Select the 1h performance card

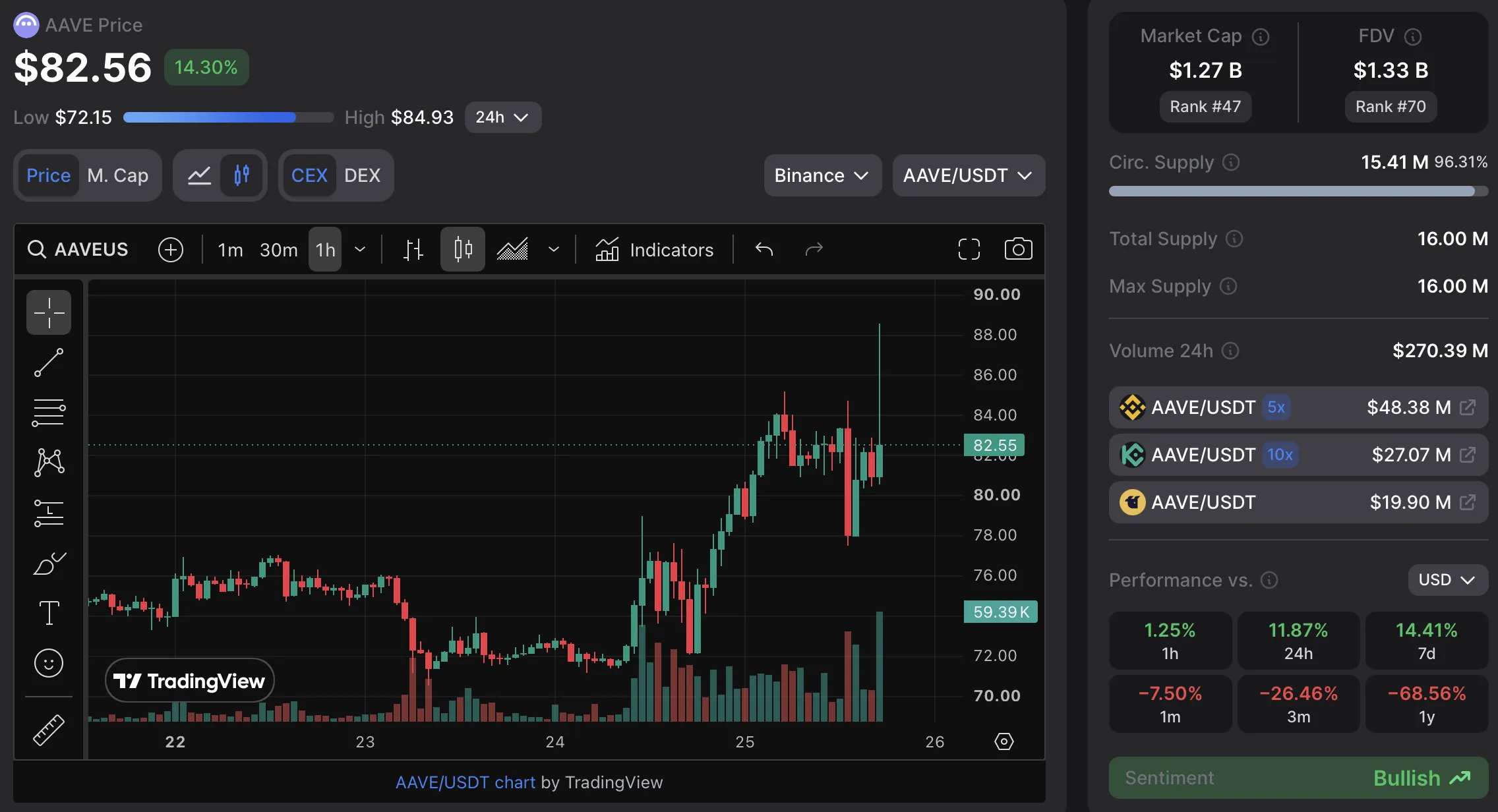(1170, 641)
